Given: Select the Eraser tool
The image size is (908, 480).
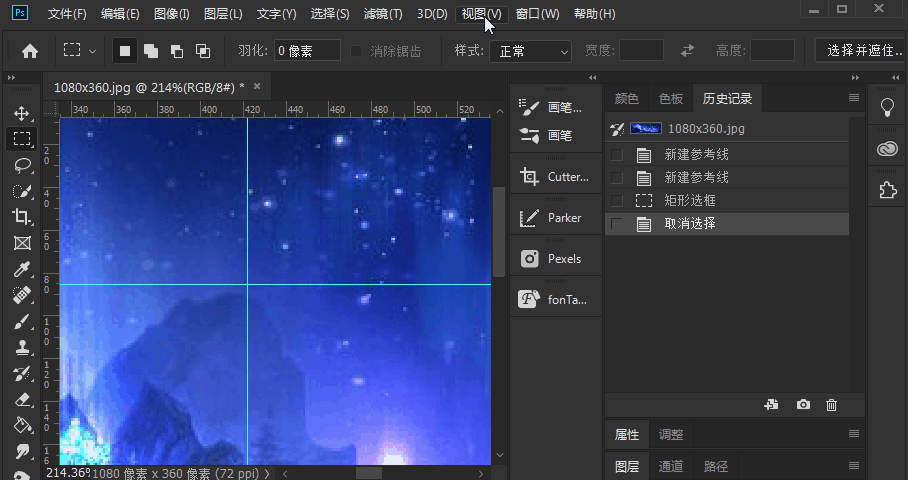Looking at the screenshot, I should (22, 400).
